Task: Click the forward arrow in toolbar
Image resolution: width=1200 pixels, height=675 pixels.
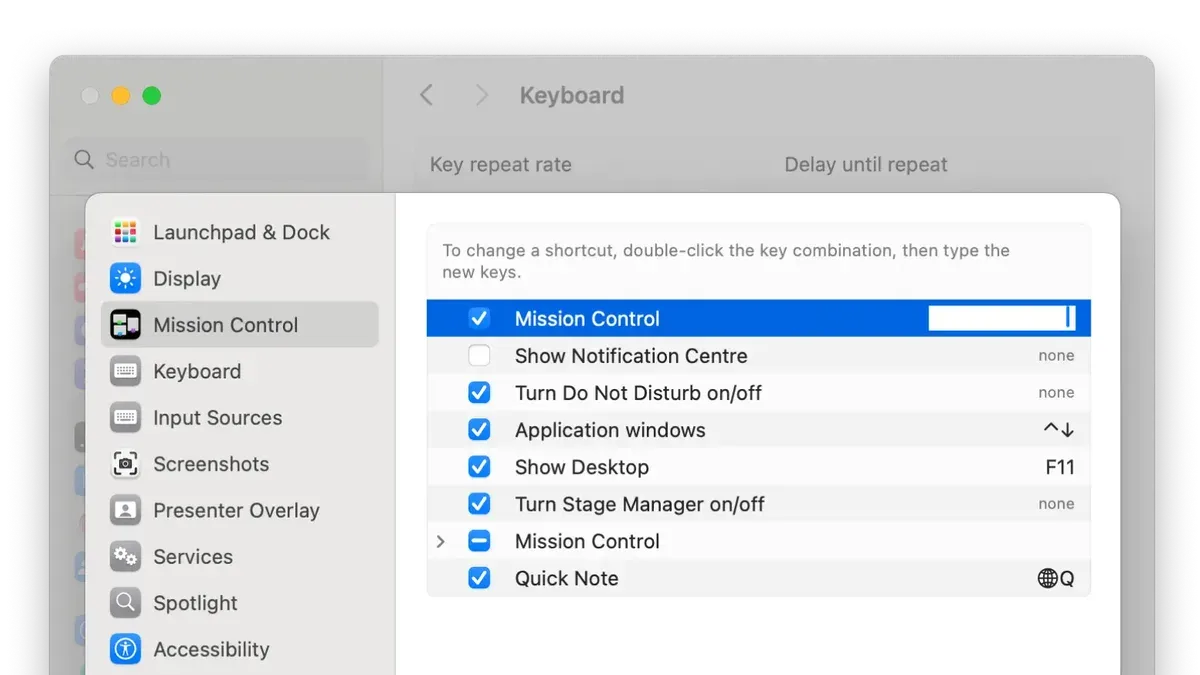Action: pyautogui.click(x=482, y=95)
